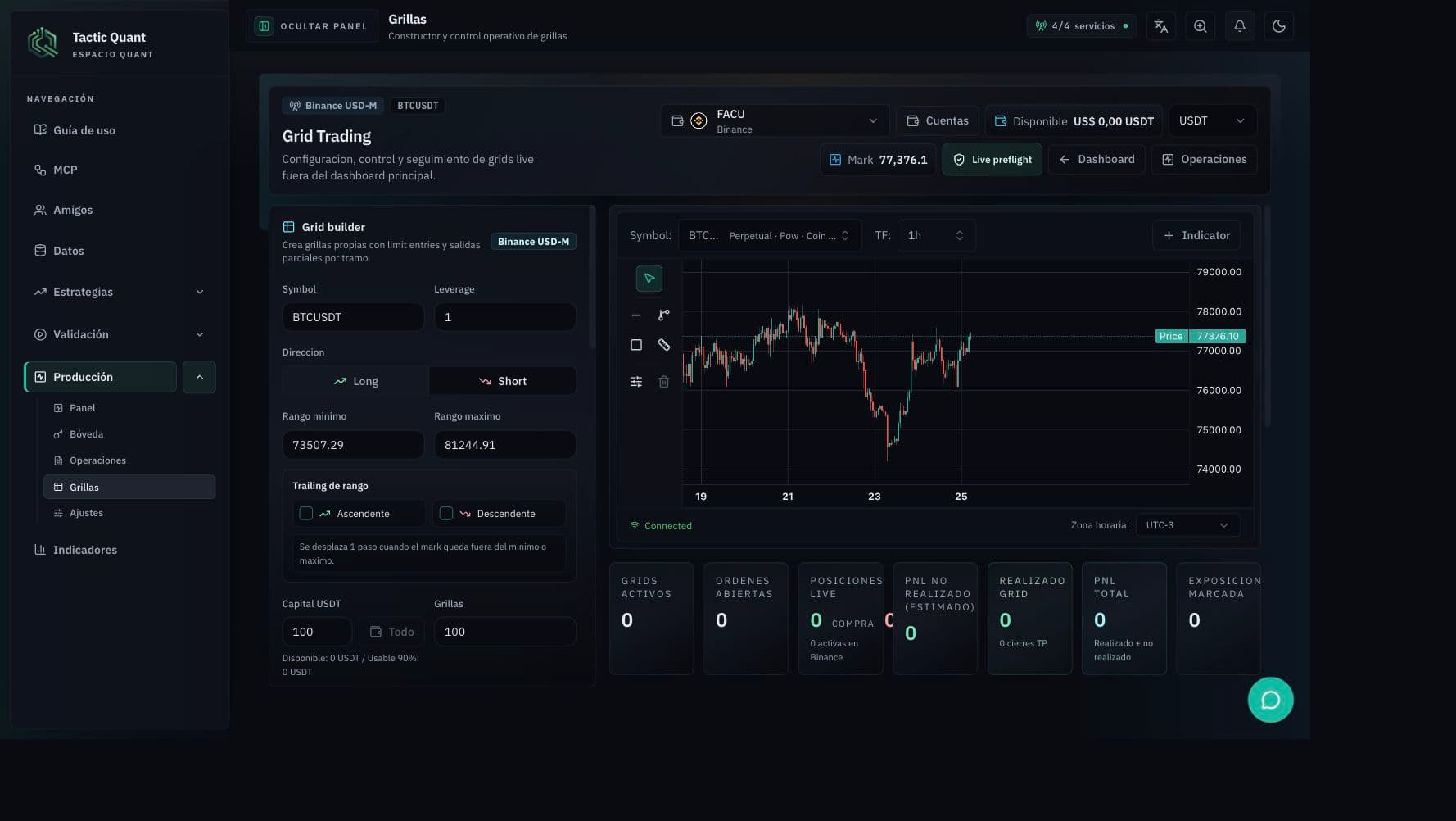
Task: Click the Mark price pulse icon
Action: (x=835, y=160)
